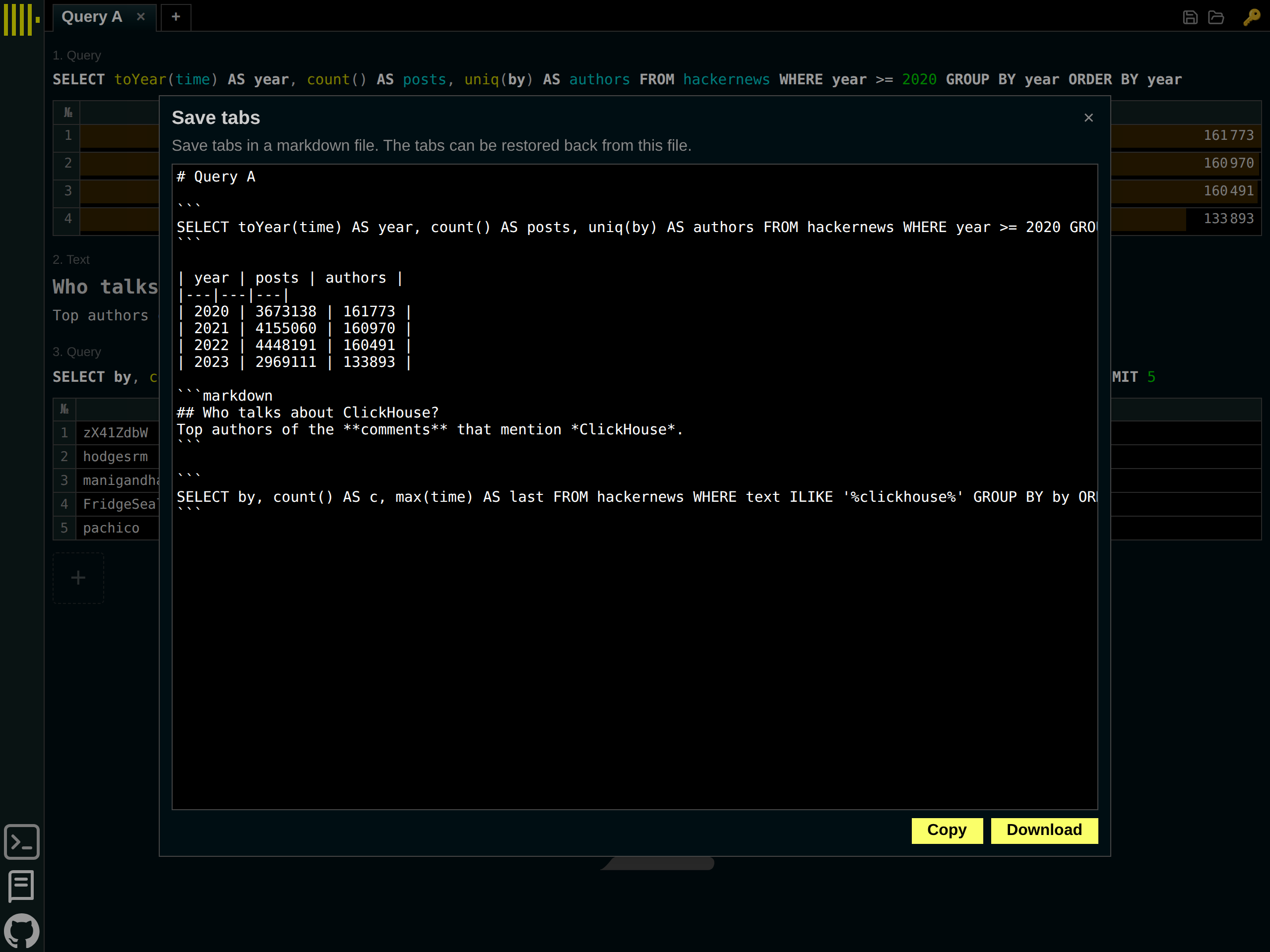Open tabs from file folder icon
The height and width of the screenshot is (952, 1270).
[1215, 18]
